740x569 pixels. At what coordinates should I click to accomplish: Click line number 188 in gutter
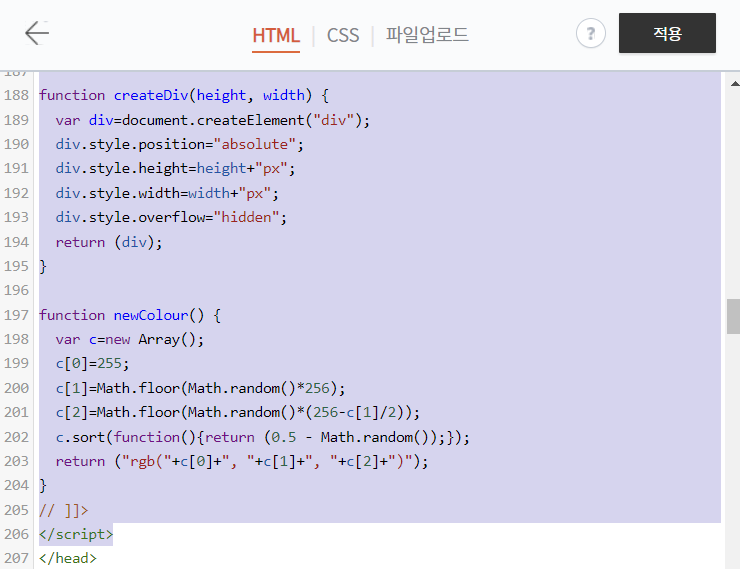[x=17, y=95]
